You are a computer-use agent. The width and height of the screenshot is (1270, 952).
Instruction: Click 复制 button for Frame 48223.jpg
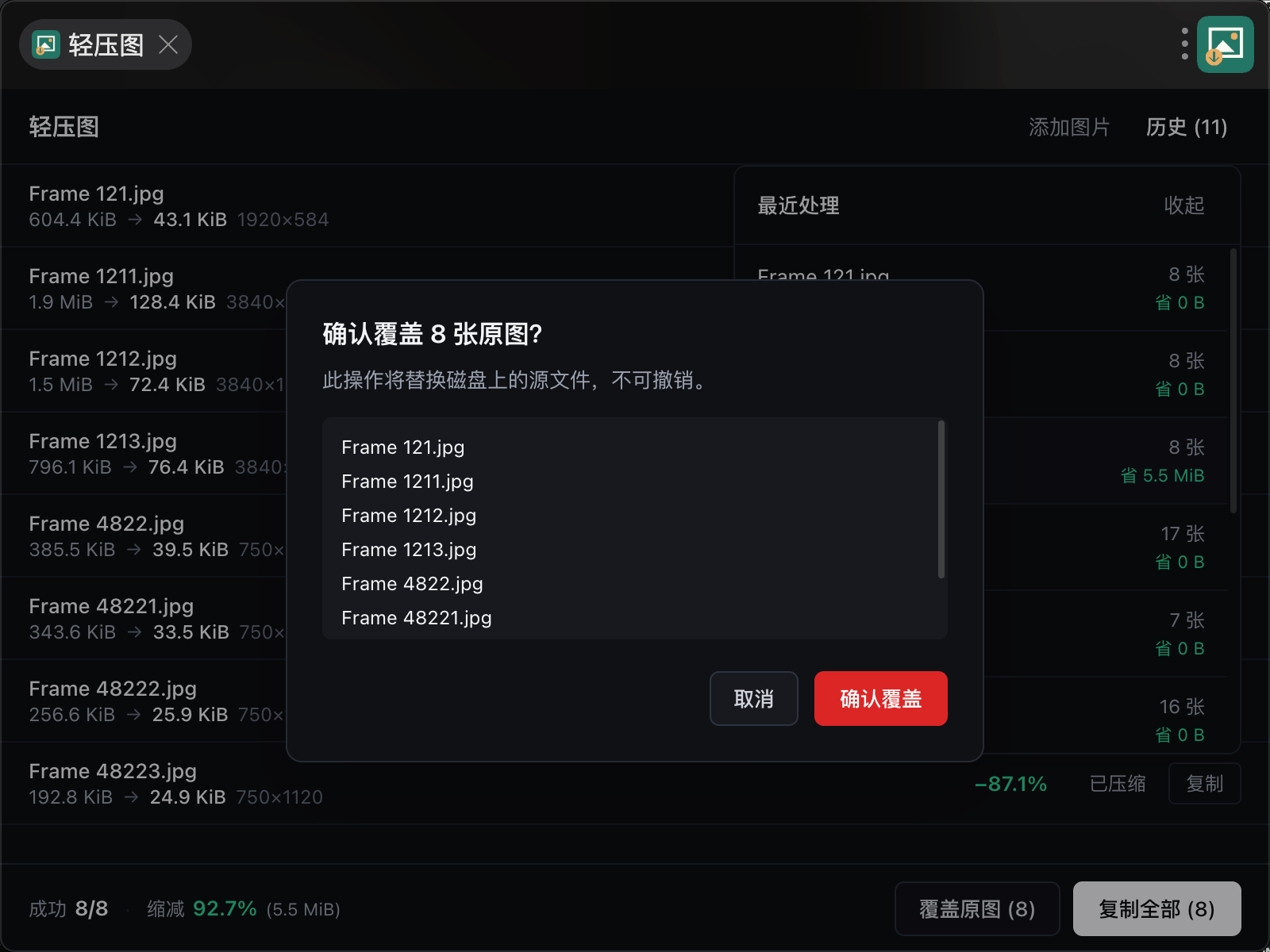coord(1204,784)
